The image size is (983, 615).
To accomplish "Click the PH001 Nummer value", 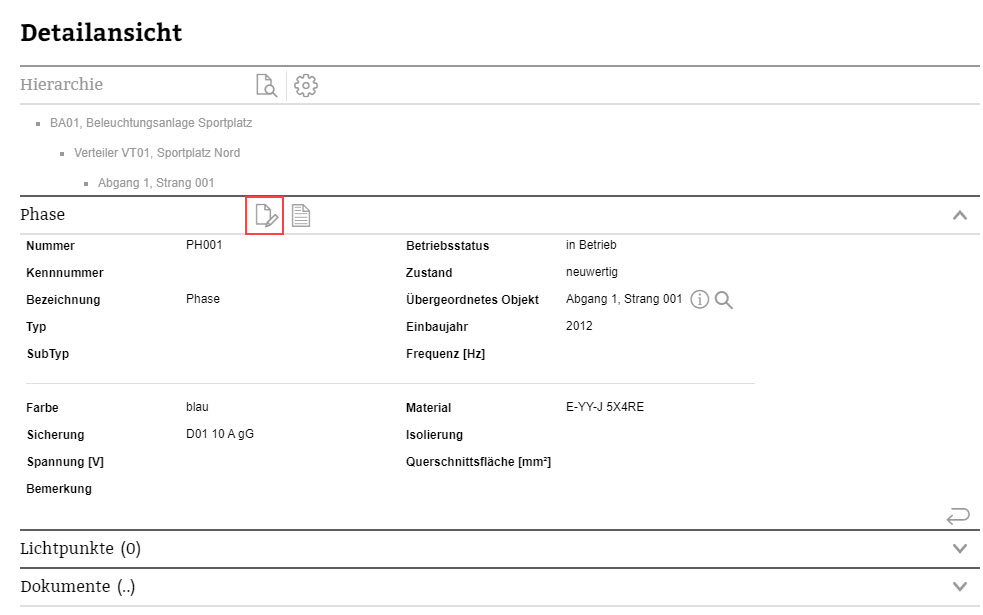I will 204,245.
